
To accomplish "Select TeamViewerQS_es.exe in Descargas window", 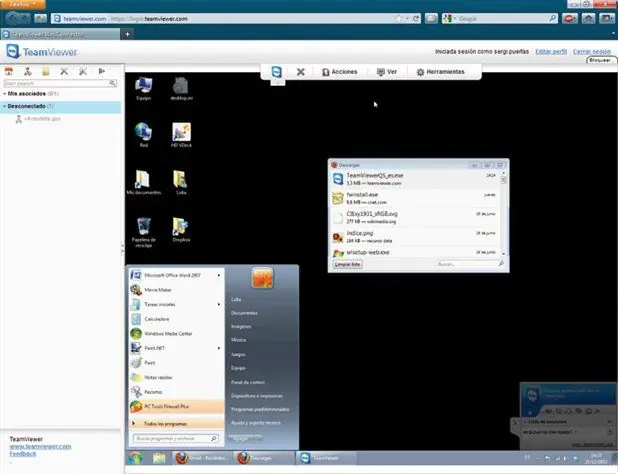I will pyautogui.click(x=415, y=179).
